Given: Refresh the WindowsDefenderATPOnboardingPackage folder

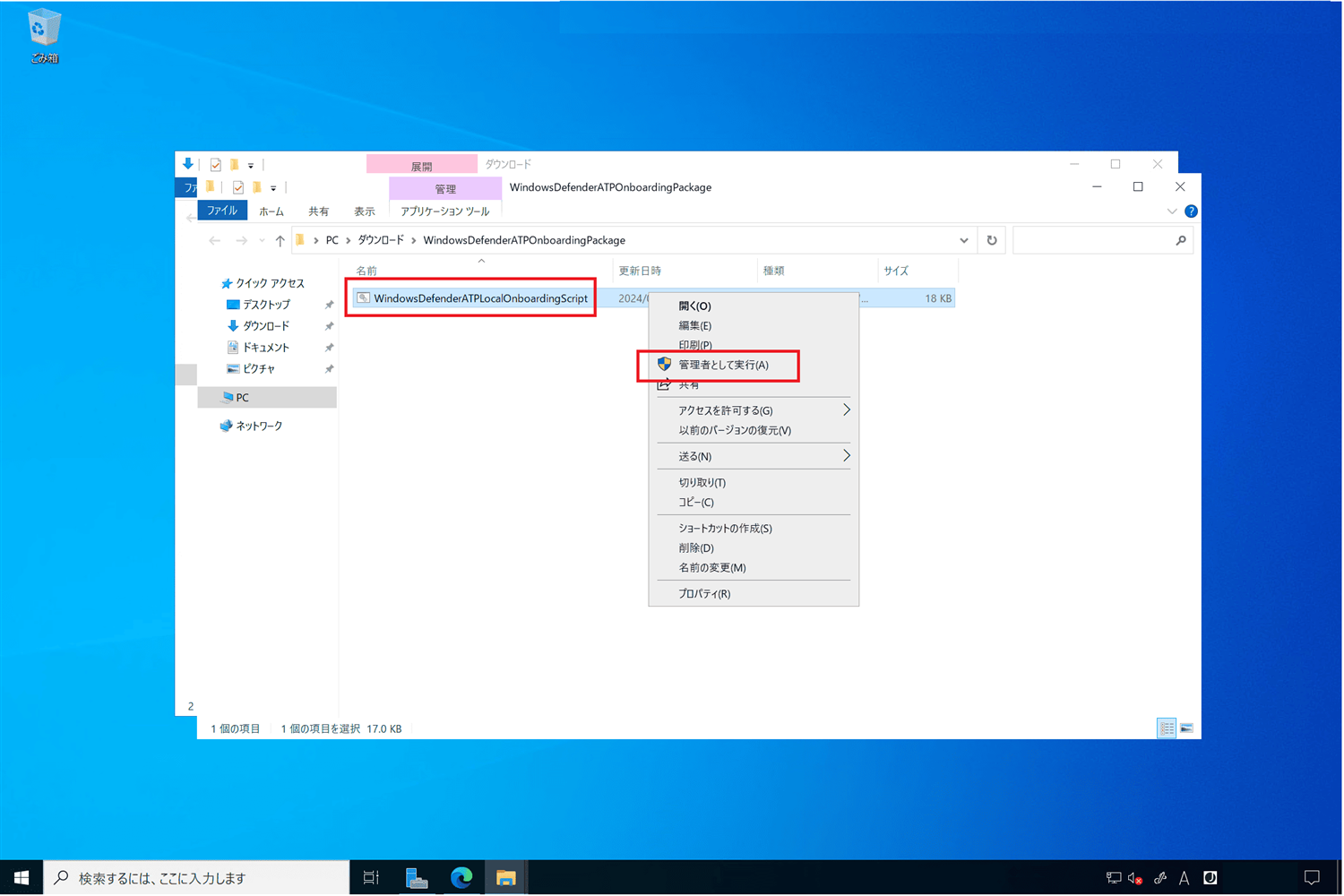Looking at the screenshot, I should point(992,240).
